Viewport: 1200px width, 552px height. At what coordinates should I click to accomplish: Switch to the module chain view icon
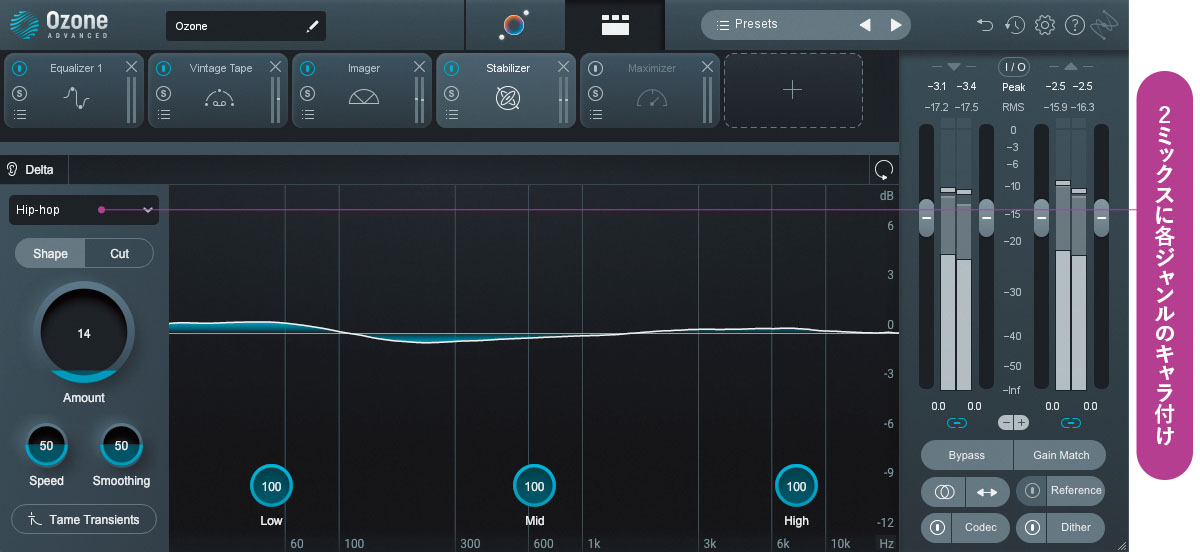point(615,25)
